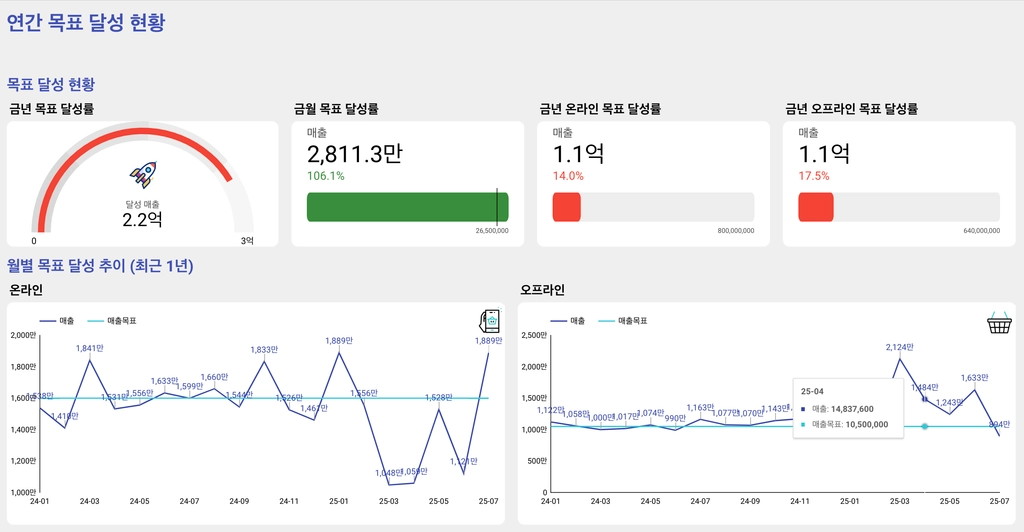The image size is (1024, 532).
Task: Click the 온라인 chart heading
Action: point(26,290)
